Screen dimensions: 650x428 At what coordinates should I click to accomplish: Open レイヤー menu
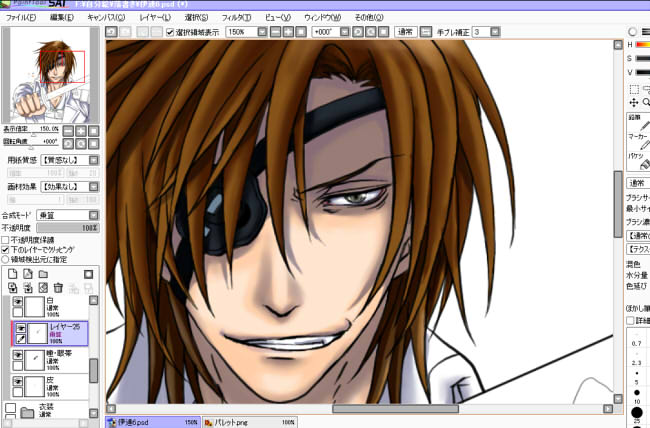click(x=155, y=17)
